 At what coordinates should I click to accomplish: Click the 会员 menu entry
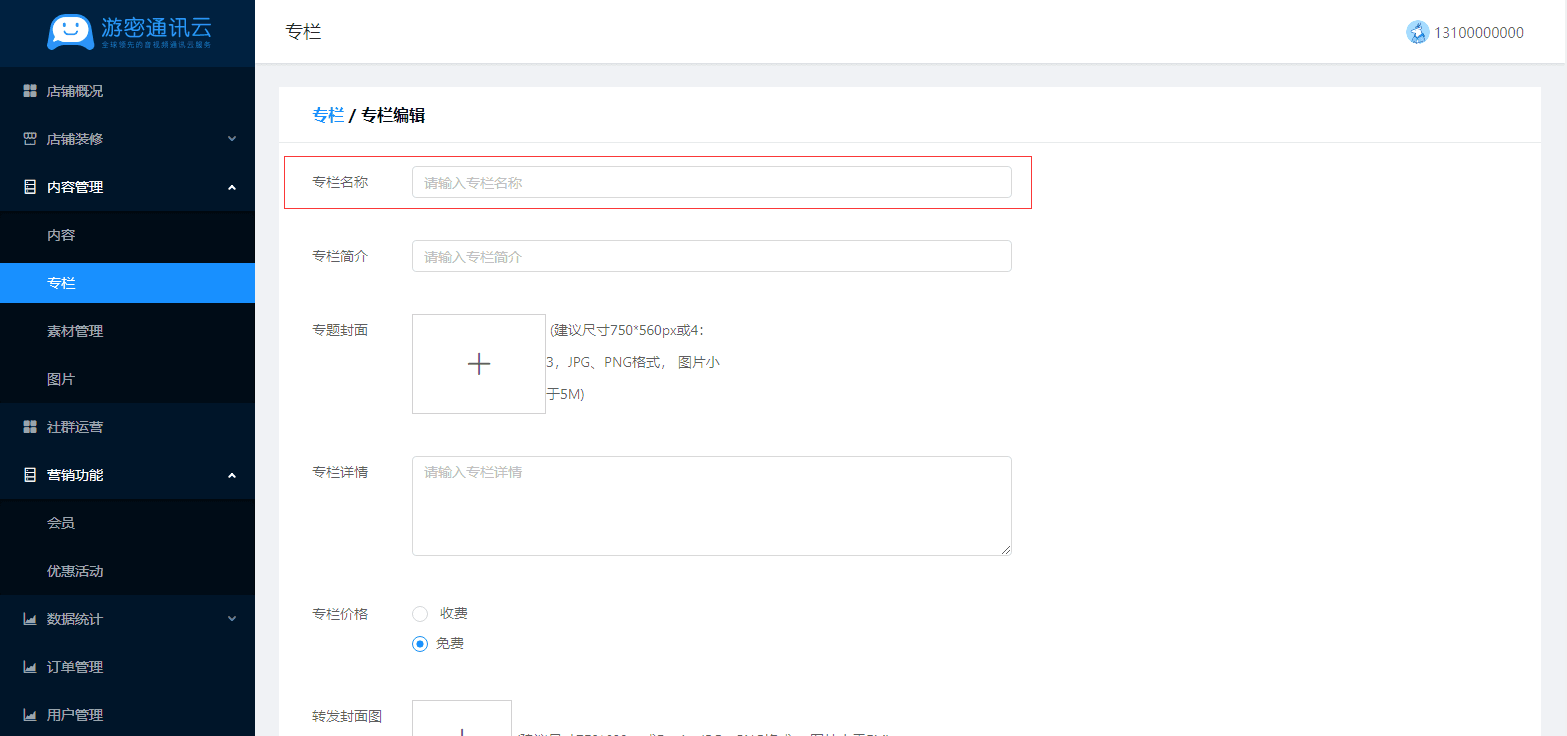coord(61,523)
